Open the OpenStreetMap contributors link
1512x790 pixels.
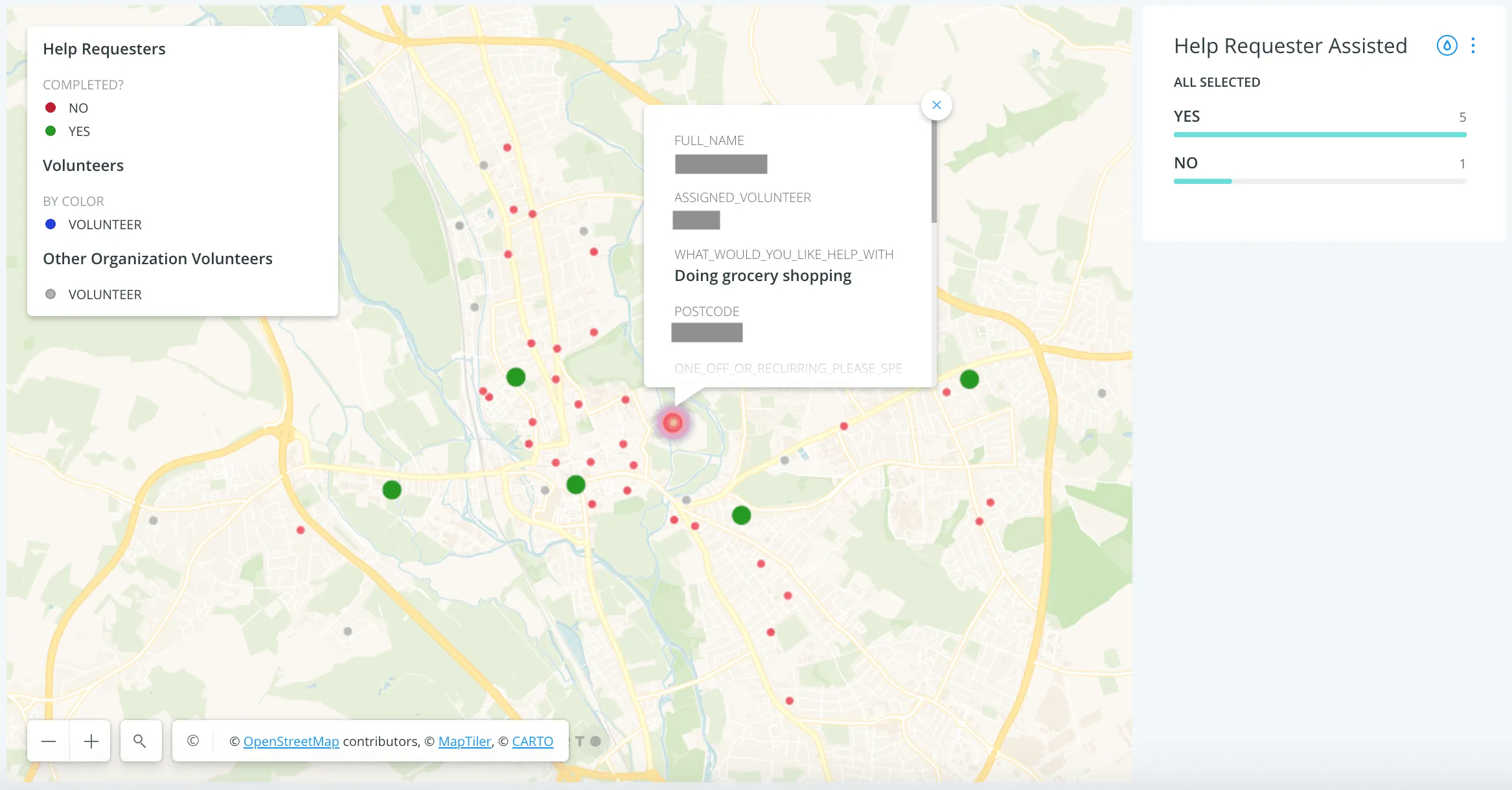pyautogui.click(x=291, y=741)
